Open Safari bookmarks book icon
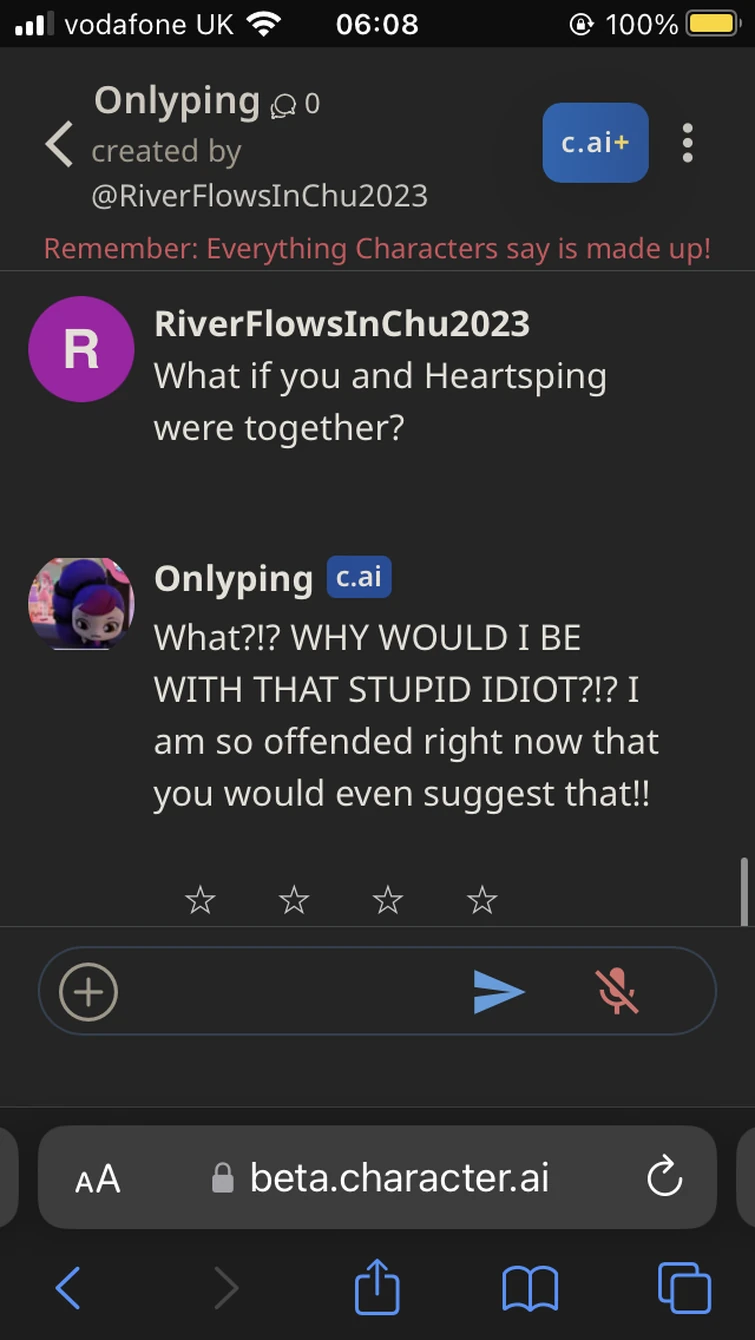Screen dimensions: 755x1340 (x=530, y=1288)
